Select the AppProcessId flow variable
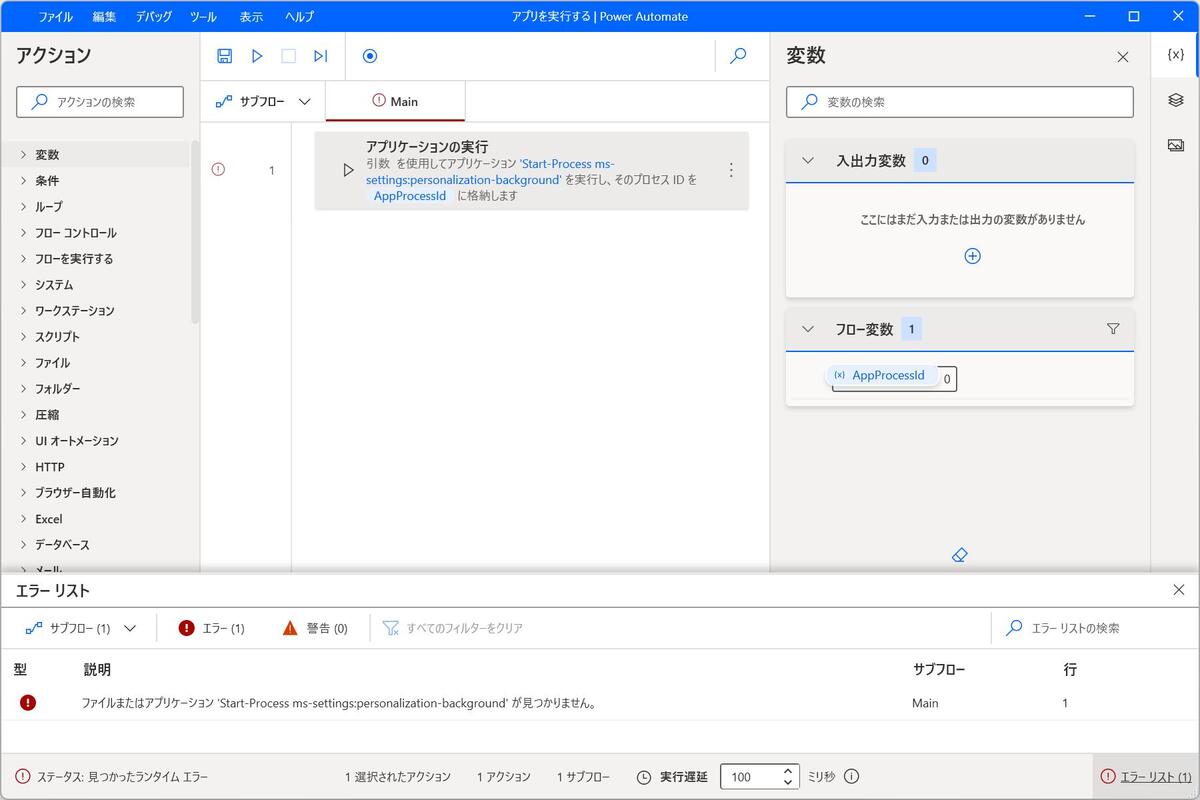The width and height of the screenshot is (1200, 800). [880, 375]
